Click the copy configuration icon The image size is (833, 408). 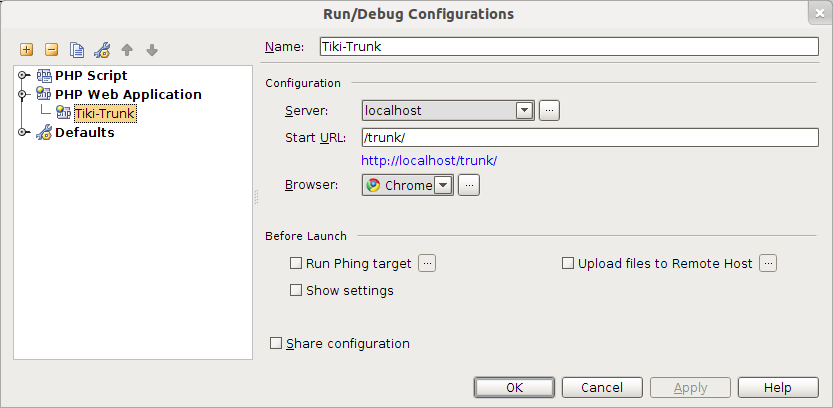click(x=77, y=50)
